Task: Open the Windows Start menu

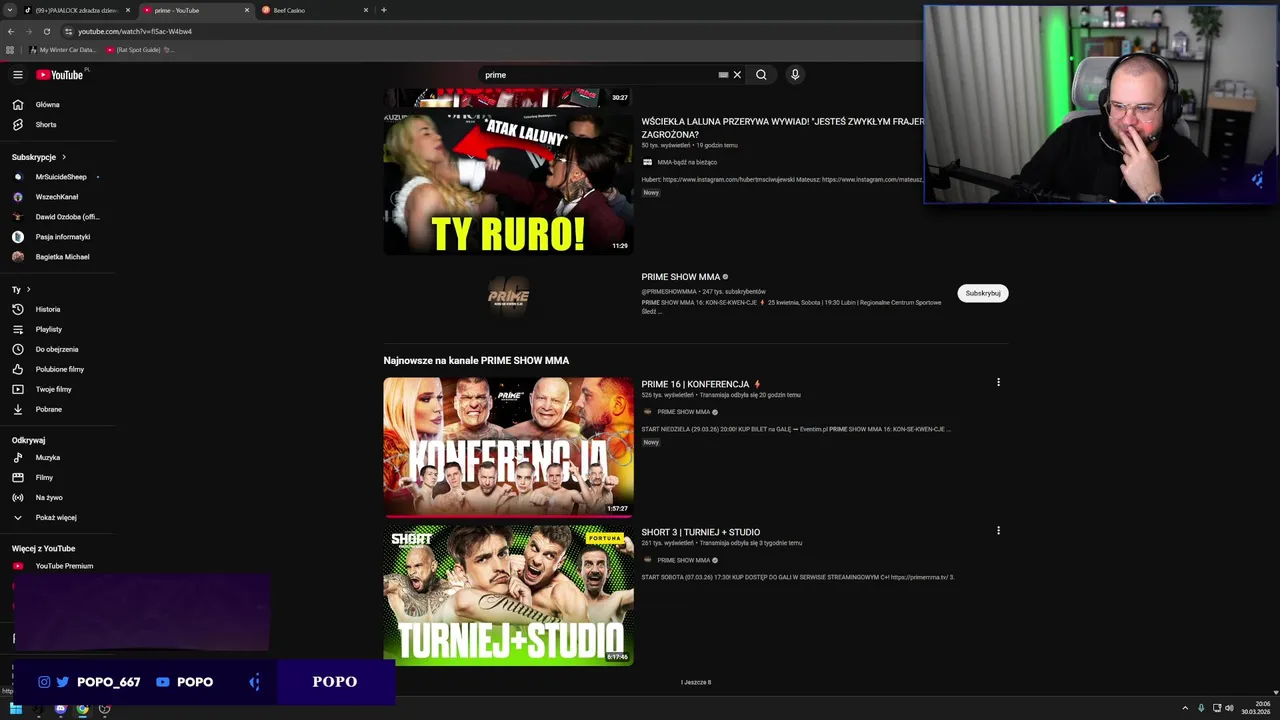Action: pyautogui.click(x=15, y=709)
